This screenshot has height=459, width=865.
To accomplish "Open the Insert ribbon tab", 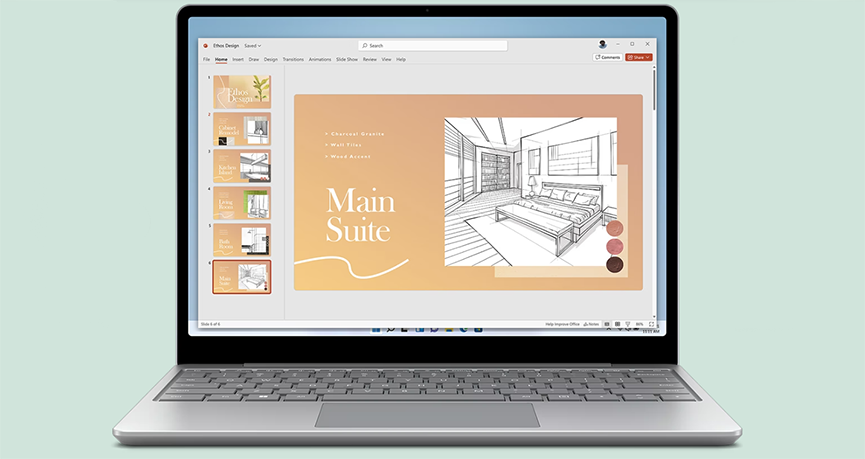I will pos(238,59).
